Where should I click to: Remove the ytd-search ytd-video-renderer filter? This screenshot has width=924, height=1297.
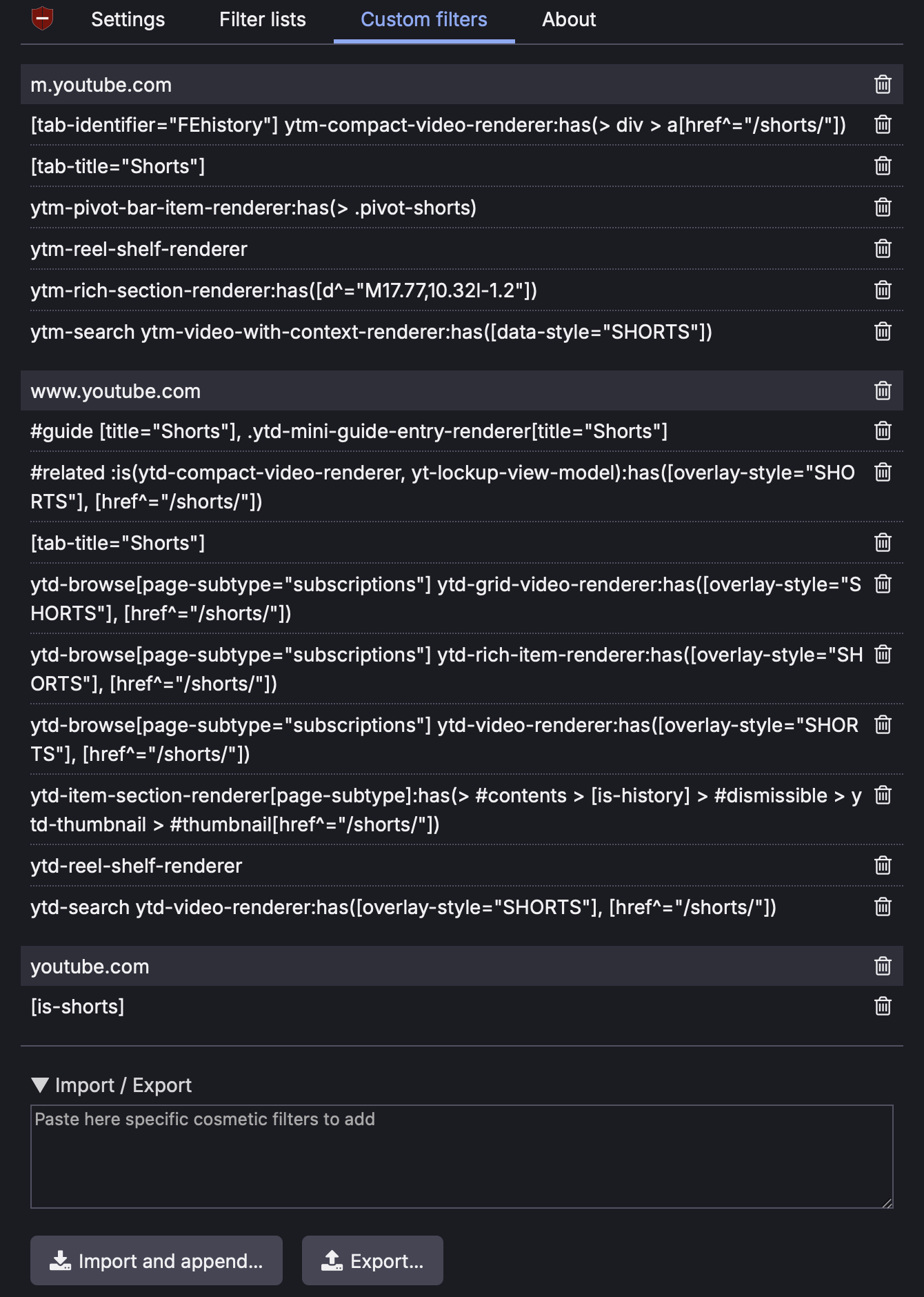[x=883, y=907]
